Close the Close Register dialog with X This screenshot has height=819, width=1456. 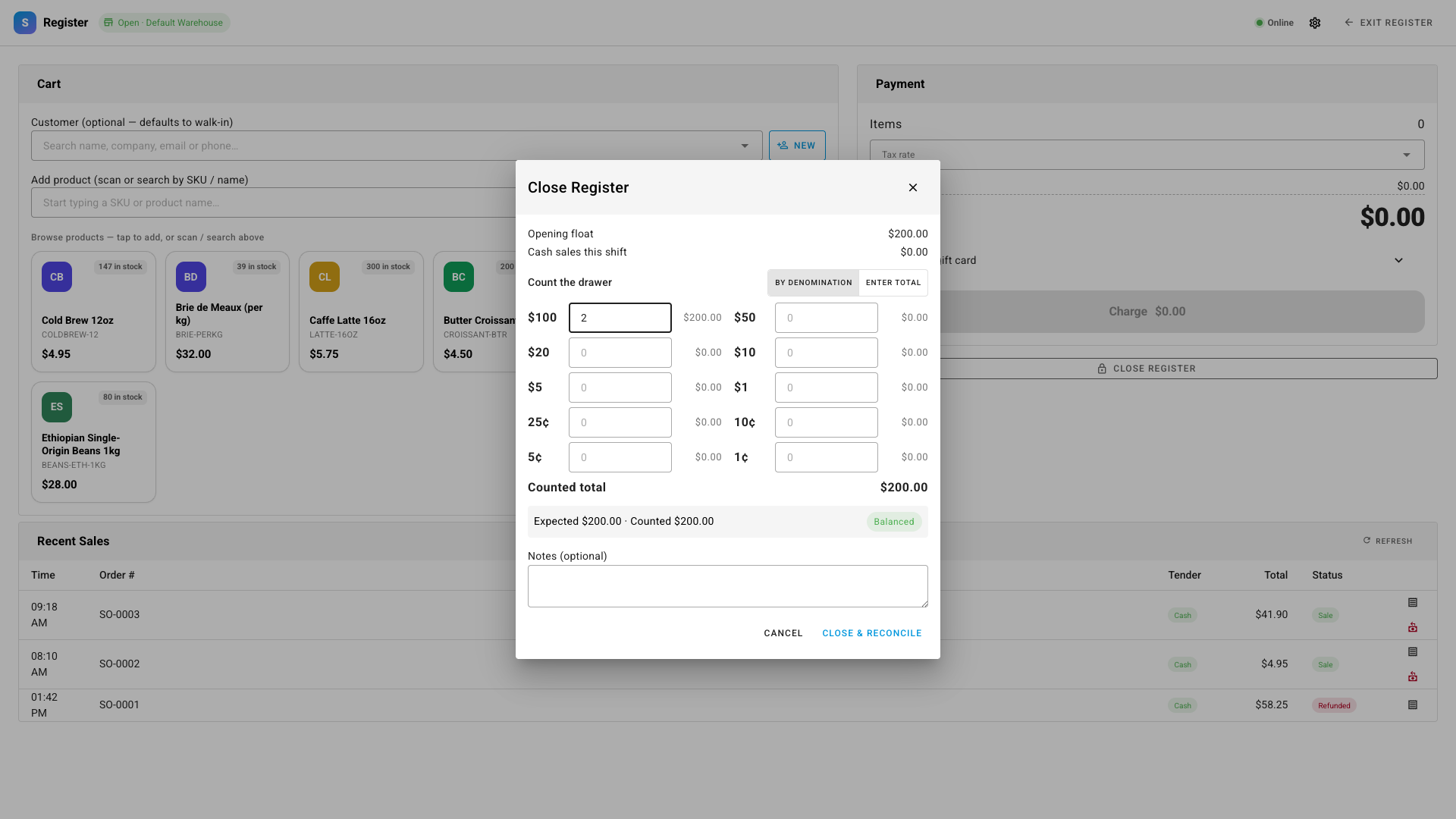913,187
